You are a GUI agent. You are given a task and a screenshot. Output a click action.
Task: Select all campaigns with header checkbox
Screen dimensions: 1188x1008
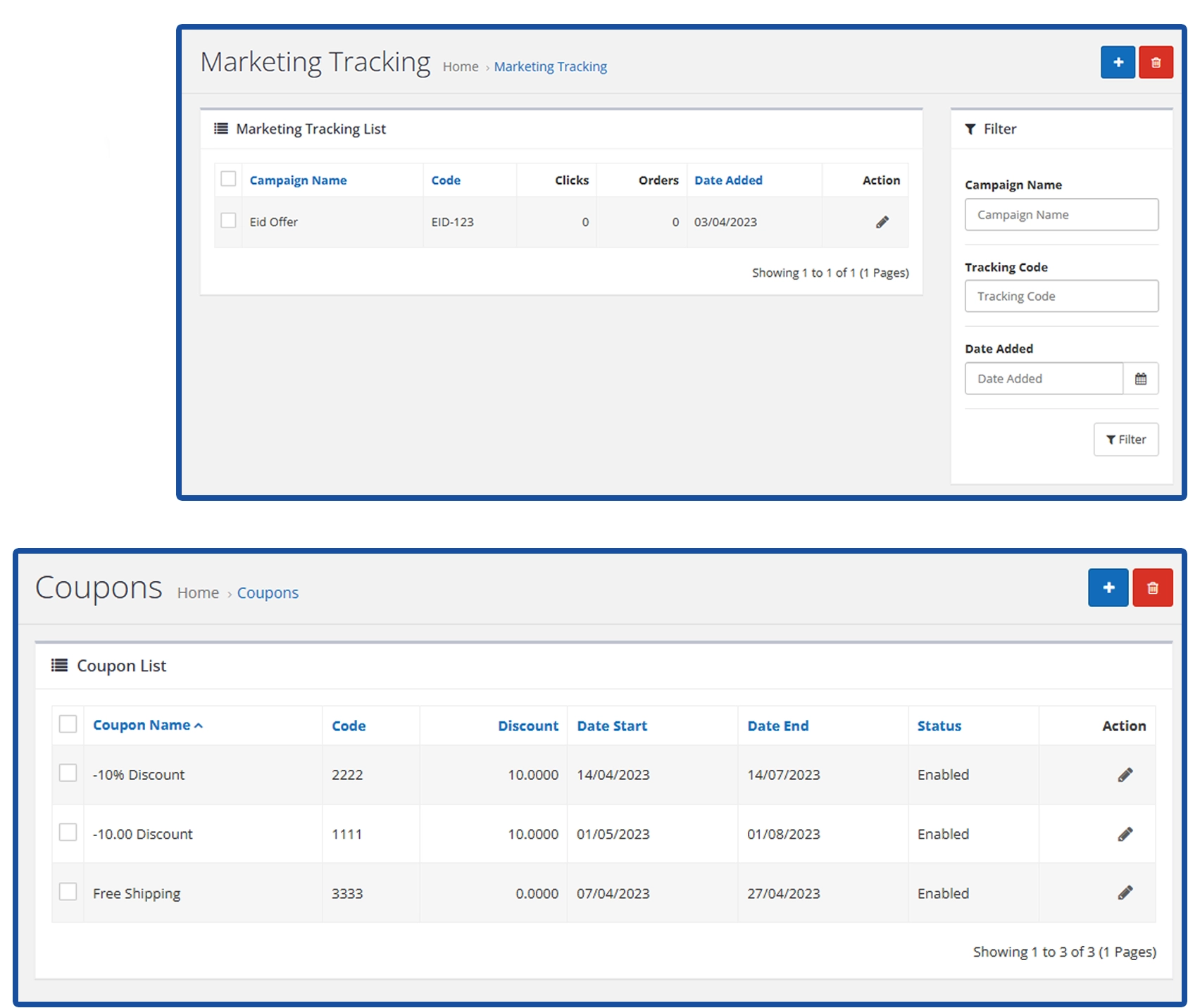tap(228, 179)
